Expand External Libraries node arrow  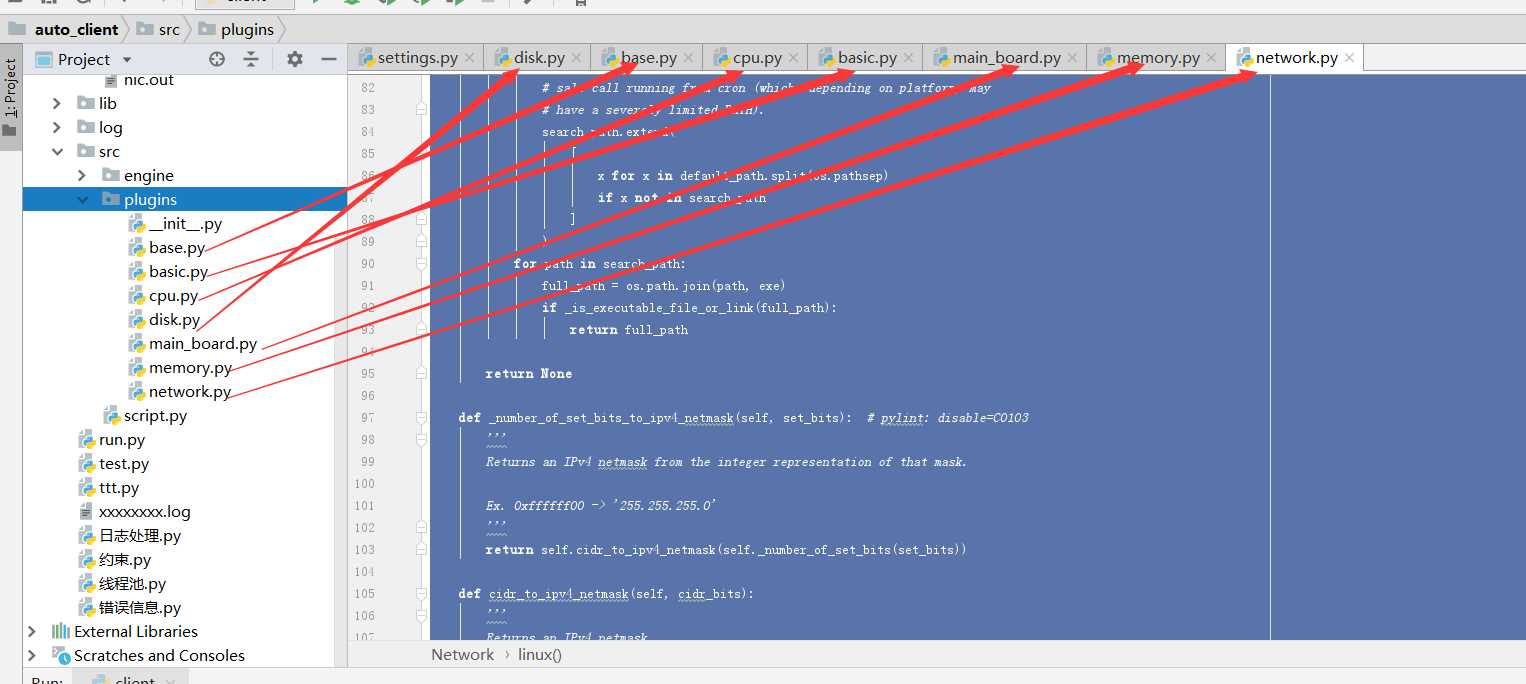click(32, 631)
